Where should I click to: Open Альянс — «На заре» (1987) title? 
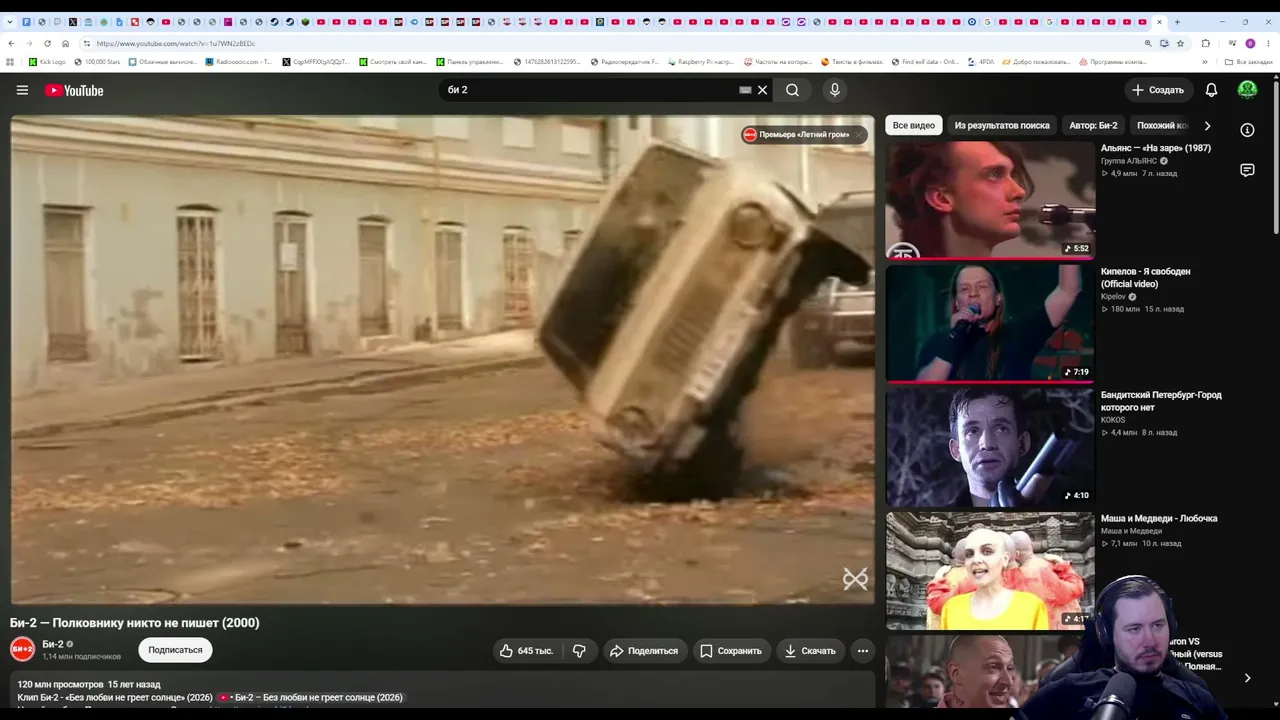click(1156, 148)
